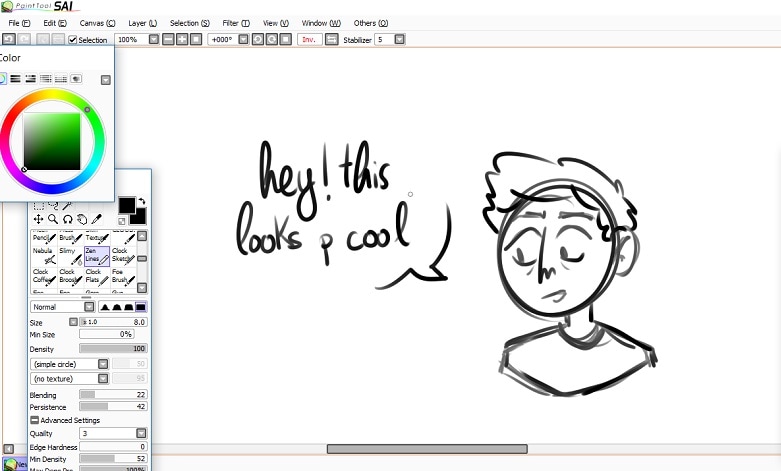This screenshot has width=781, height=471.
Task: Open the Filter menu
Action: coord(236,22)
